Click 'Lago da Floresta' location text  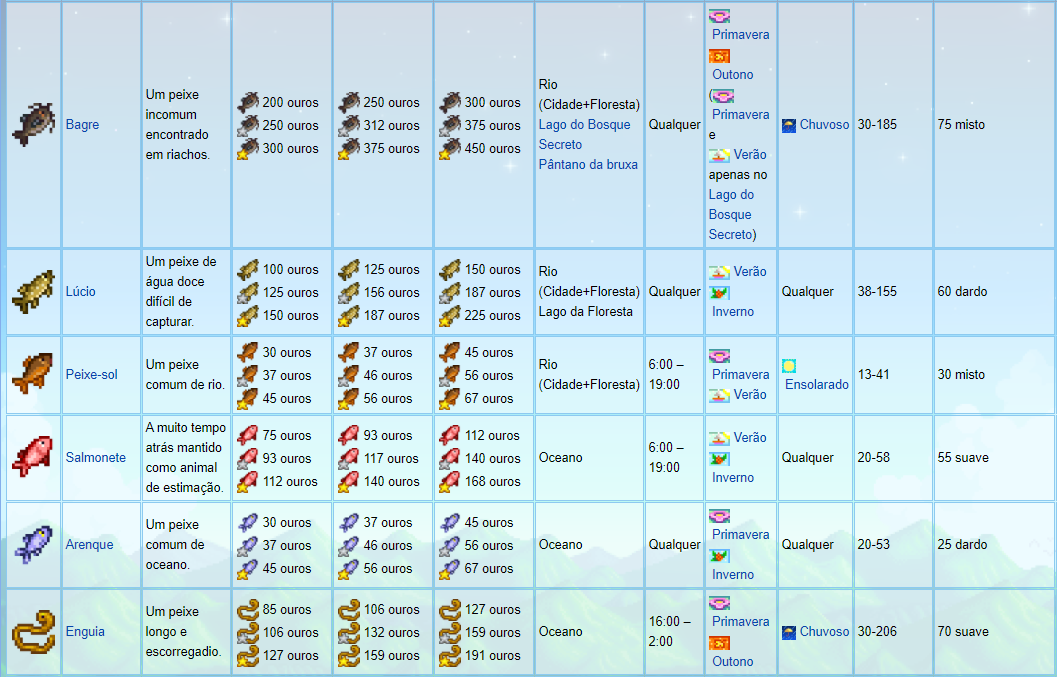585,312
